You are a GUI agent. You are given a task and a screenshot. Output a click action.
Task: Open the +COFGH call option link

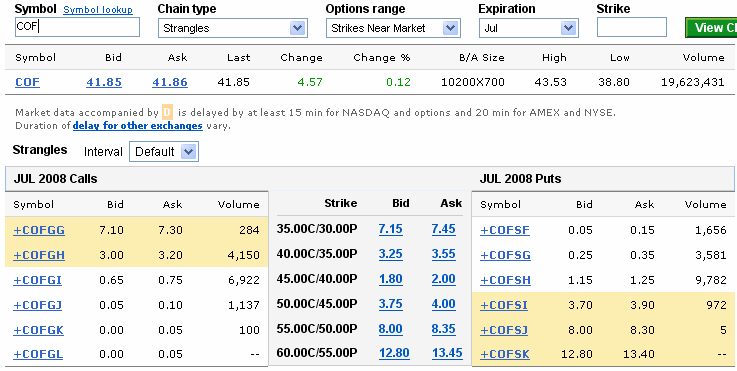39,255
